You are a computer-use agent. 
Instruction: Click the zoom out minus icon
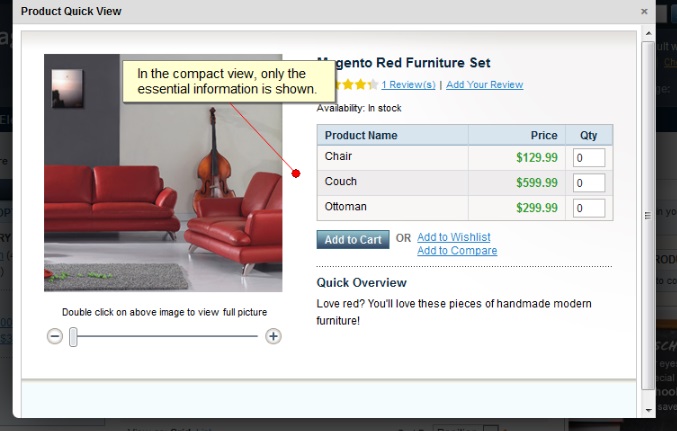55,336
